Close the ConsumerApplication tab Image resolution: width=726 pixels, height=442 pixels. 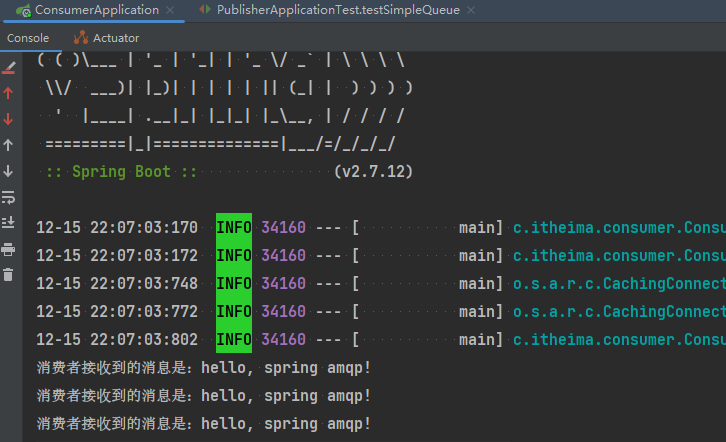pos(172,10)
